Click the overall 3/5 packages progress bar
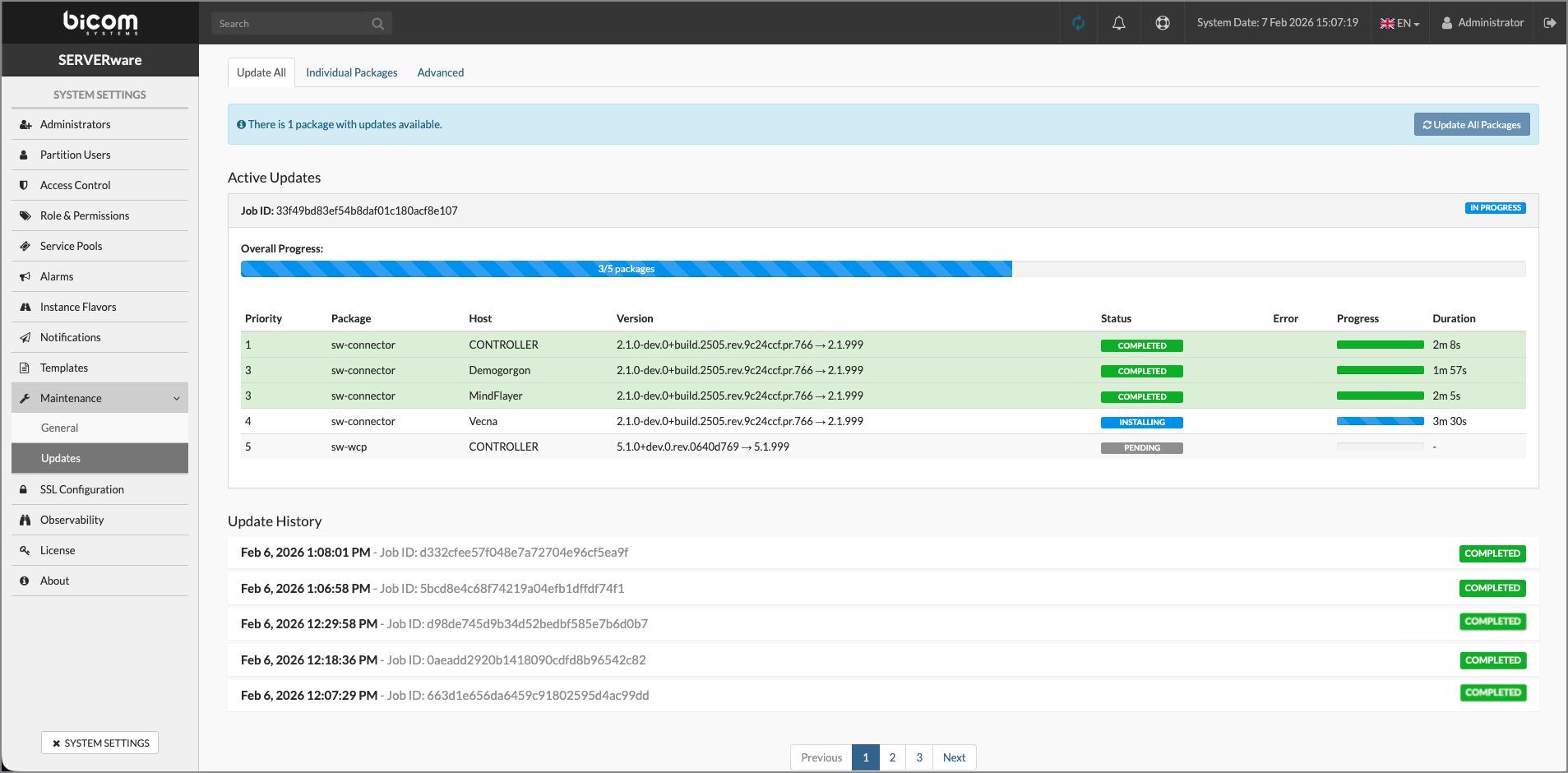 883,269
